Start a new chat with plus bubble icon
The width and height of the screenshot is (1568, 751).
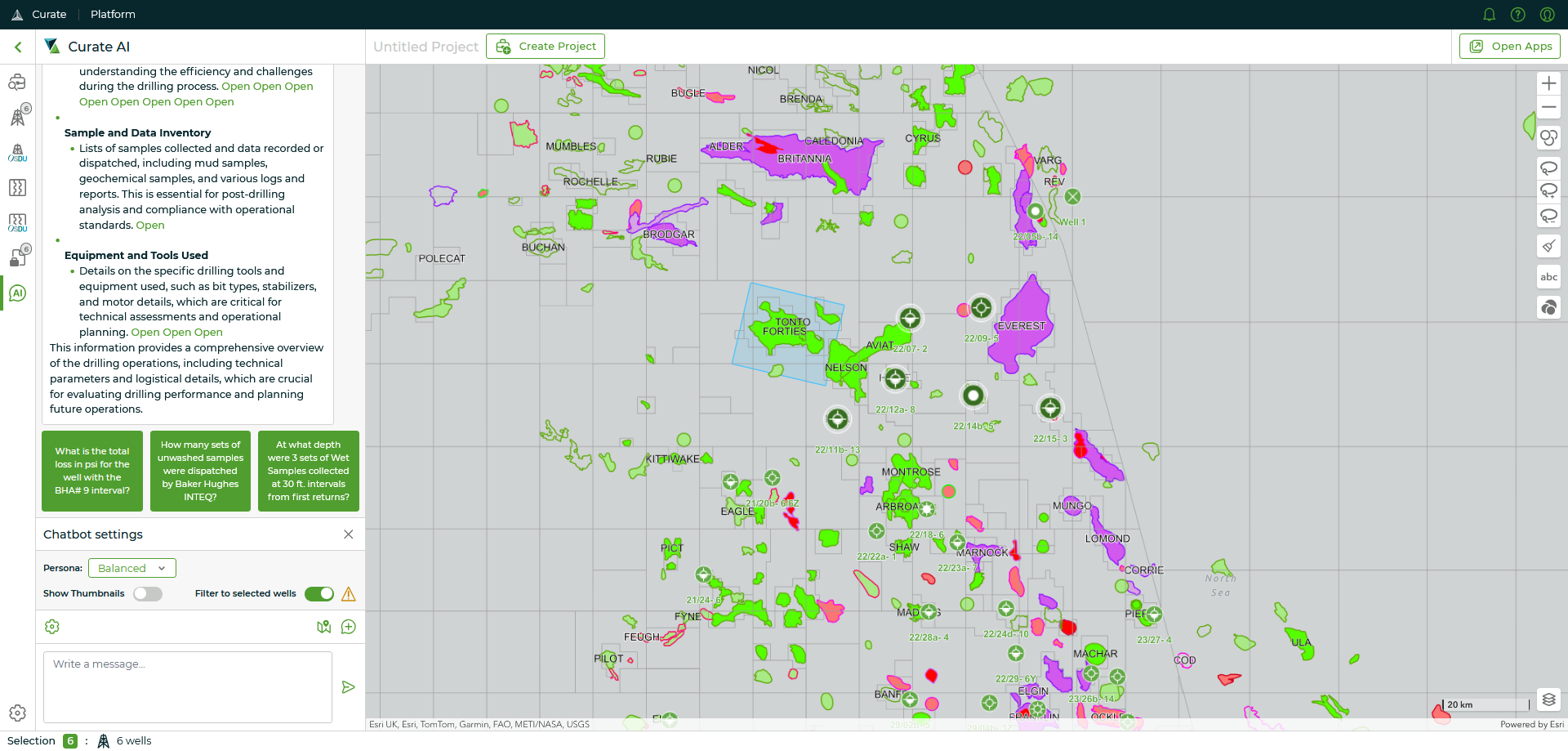click(x=349, y=627)
